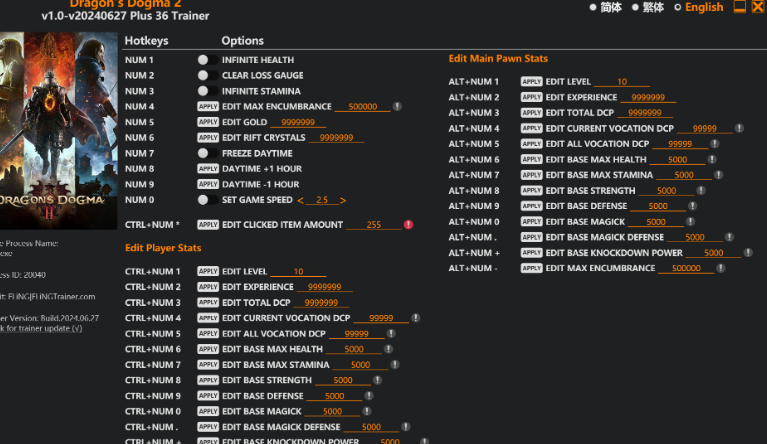The image size is (767, 444).
Task: Enable the Infinite Stamina switch
Action: click(204, 91)
